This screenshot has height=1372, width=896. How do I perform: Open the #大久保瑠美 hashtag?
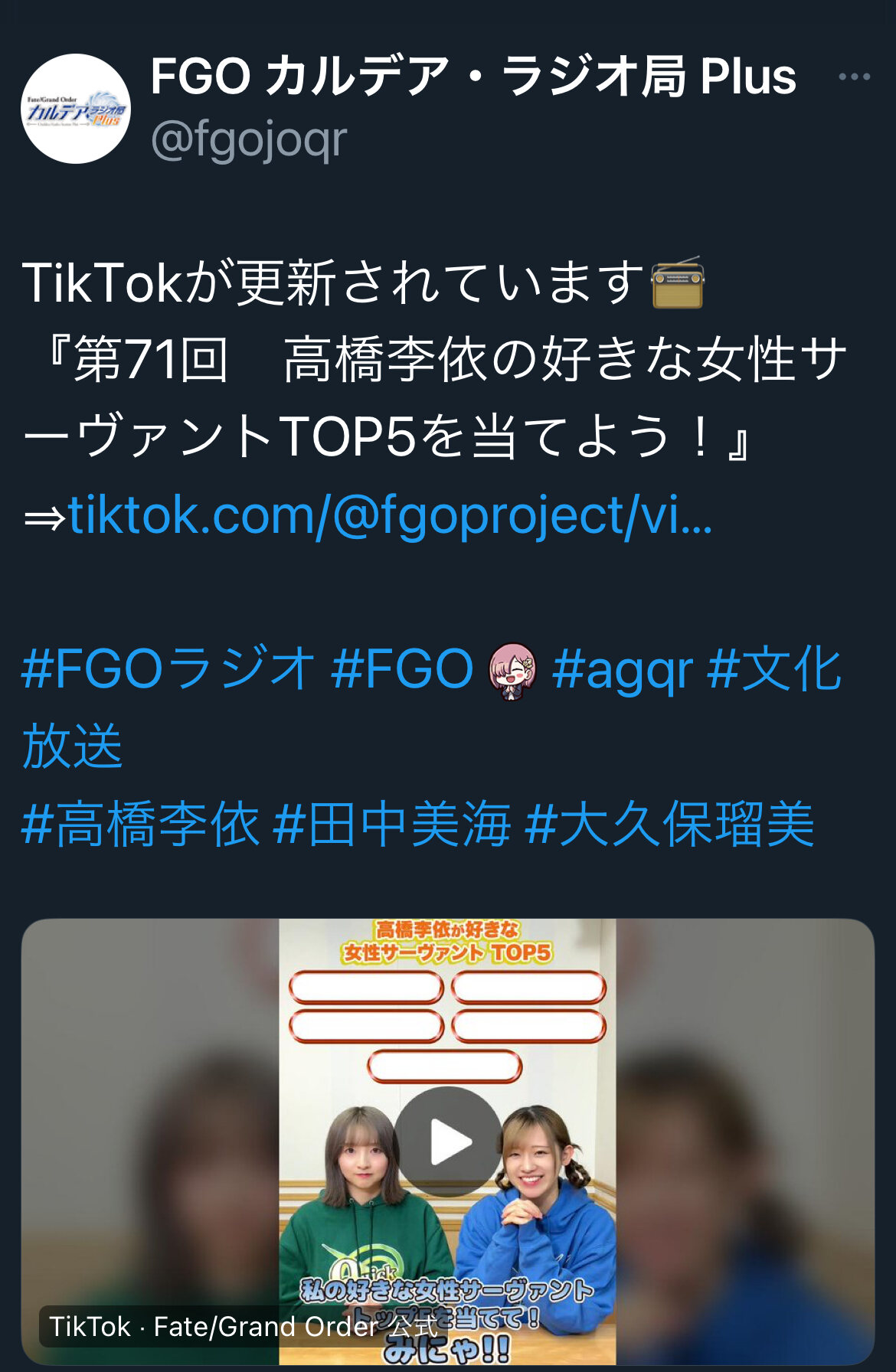tap(670, 825)
